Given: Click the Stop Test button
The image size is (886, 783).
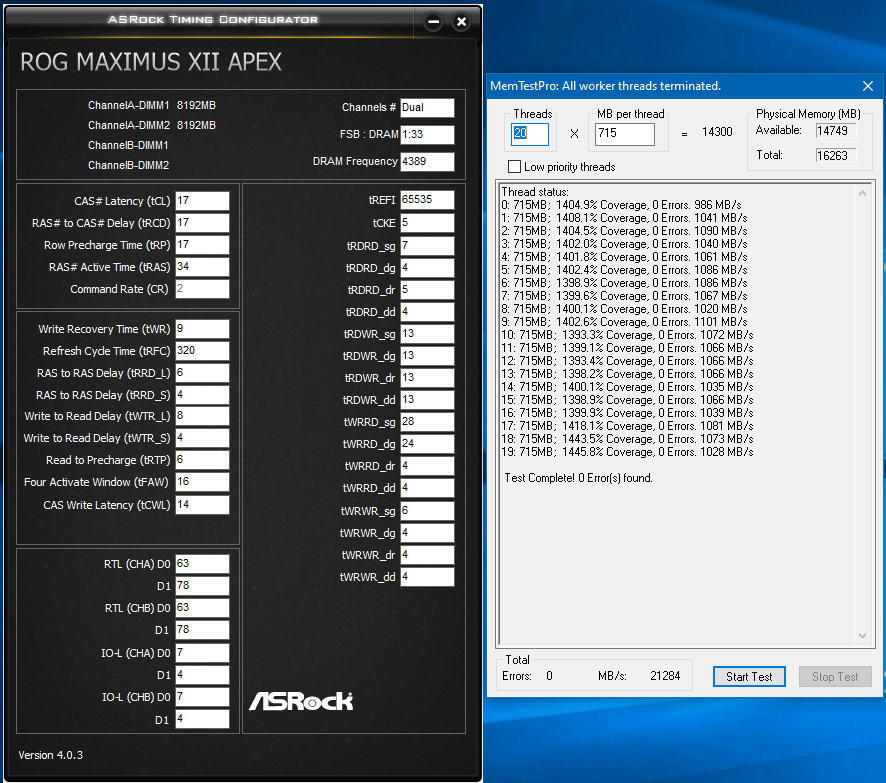Looking at the screenshot, I should 835,676.
